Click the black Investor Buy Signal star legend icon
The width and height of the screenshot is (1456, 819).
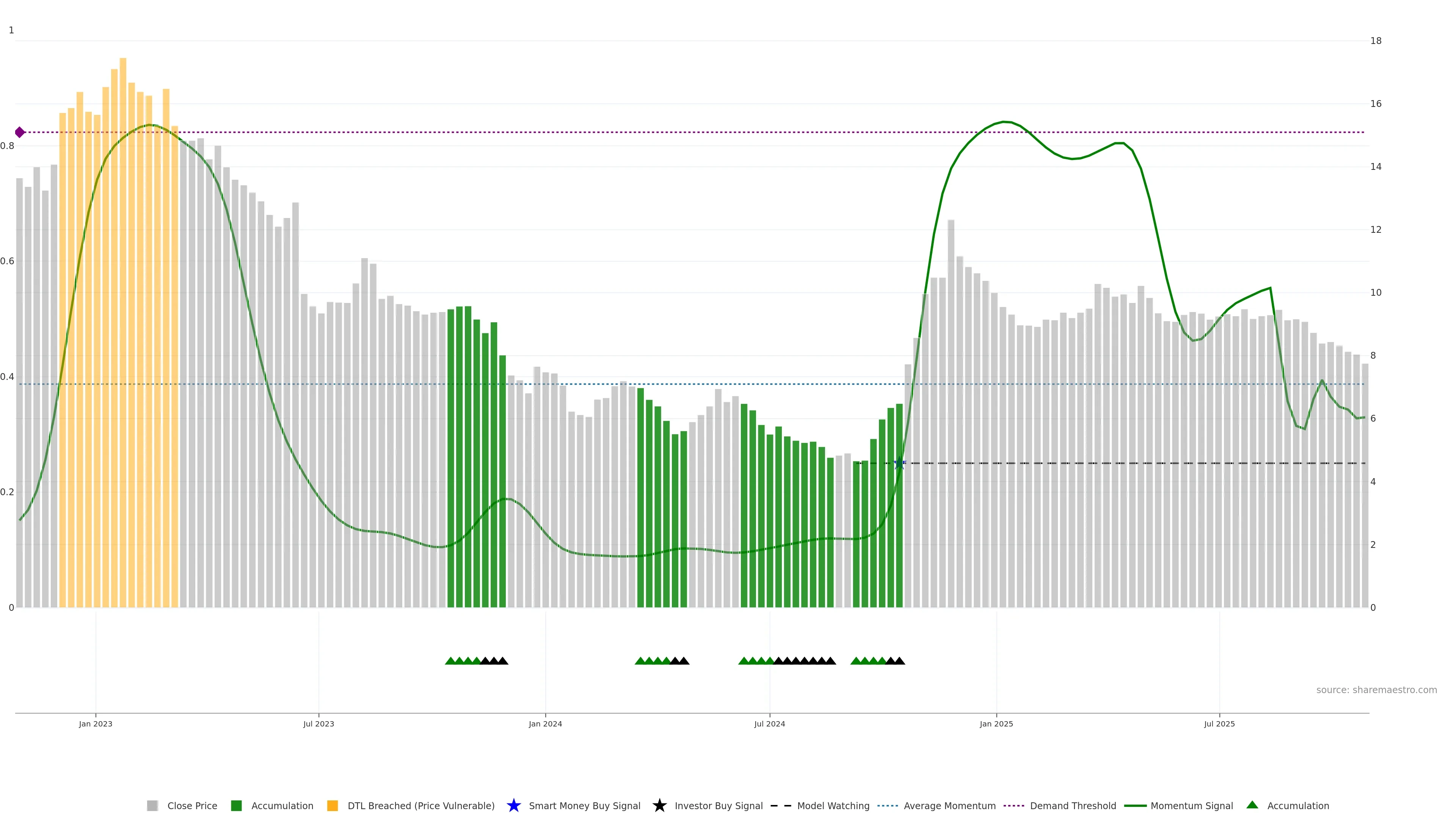tap(659, 805)
